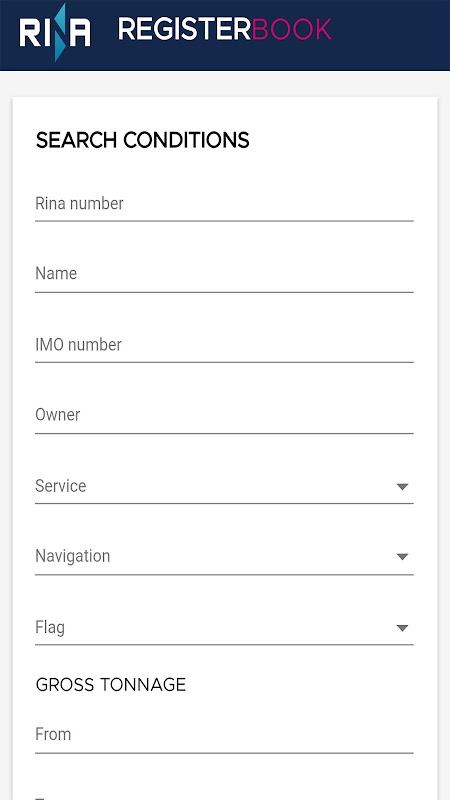The image size is (450, 800).
Task: Click the RINA logo in header
Action: (55, 32)
